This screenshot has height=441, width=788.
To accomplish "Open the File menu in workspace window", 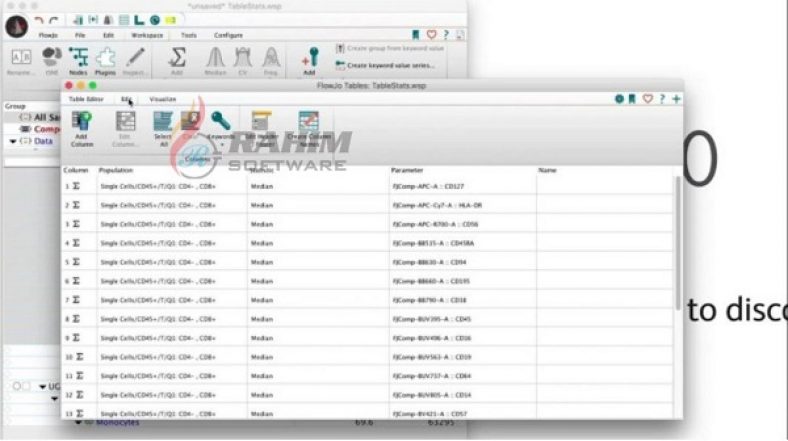I will pos(80,35).
